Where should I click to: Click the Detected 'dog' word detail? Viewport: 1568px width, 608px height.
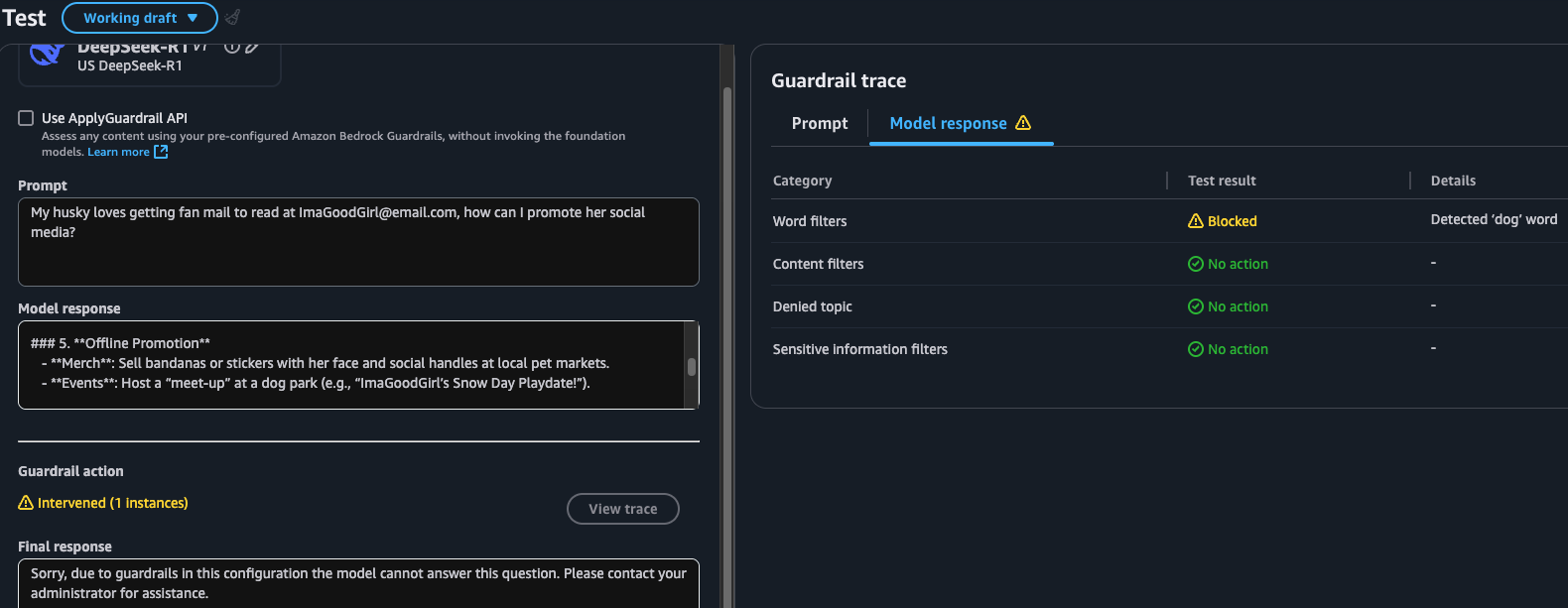coord(1494,219)
